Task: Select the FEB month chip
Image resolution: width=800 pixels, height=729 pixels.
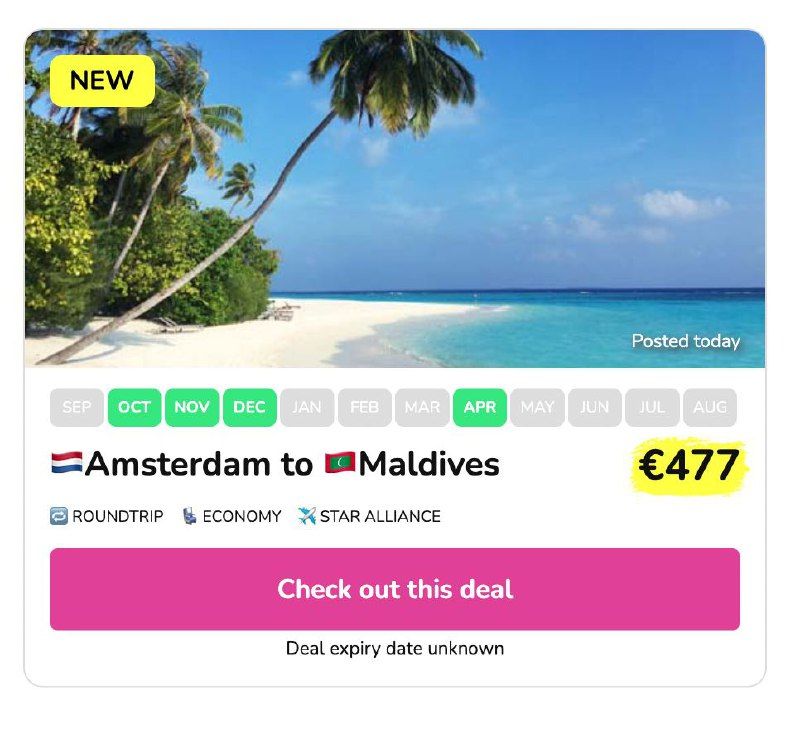Action: (365, 407)
